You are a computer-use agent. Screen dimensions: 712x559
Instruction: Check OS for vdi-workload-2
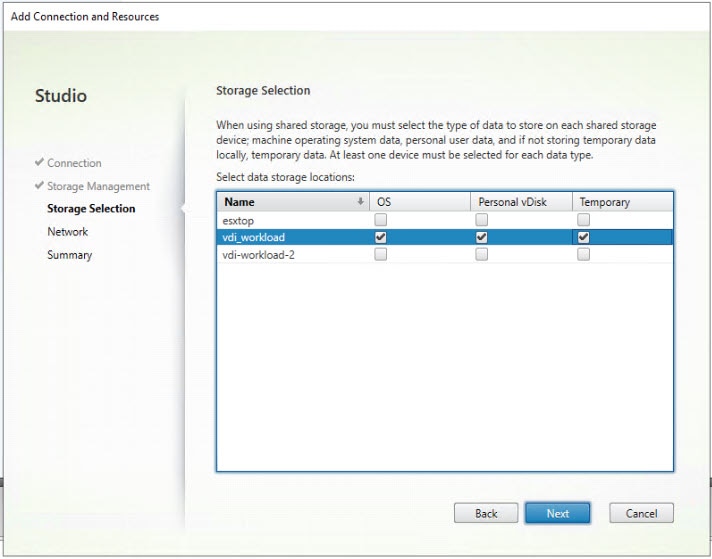click(x=381, y=255)
